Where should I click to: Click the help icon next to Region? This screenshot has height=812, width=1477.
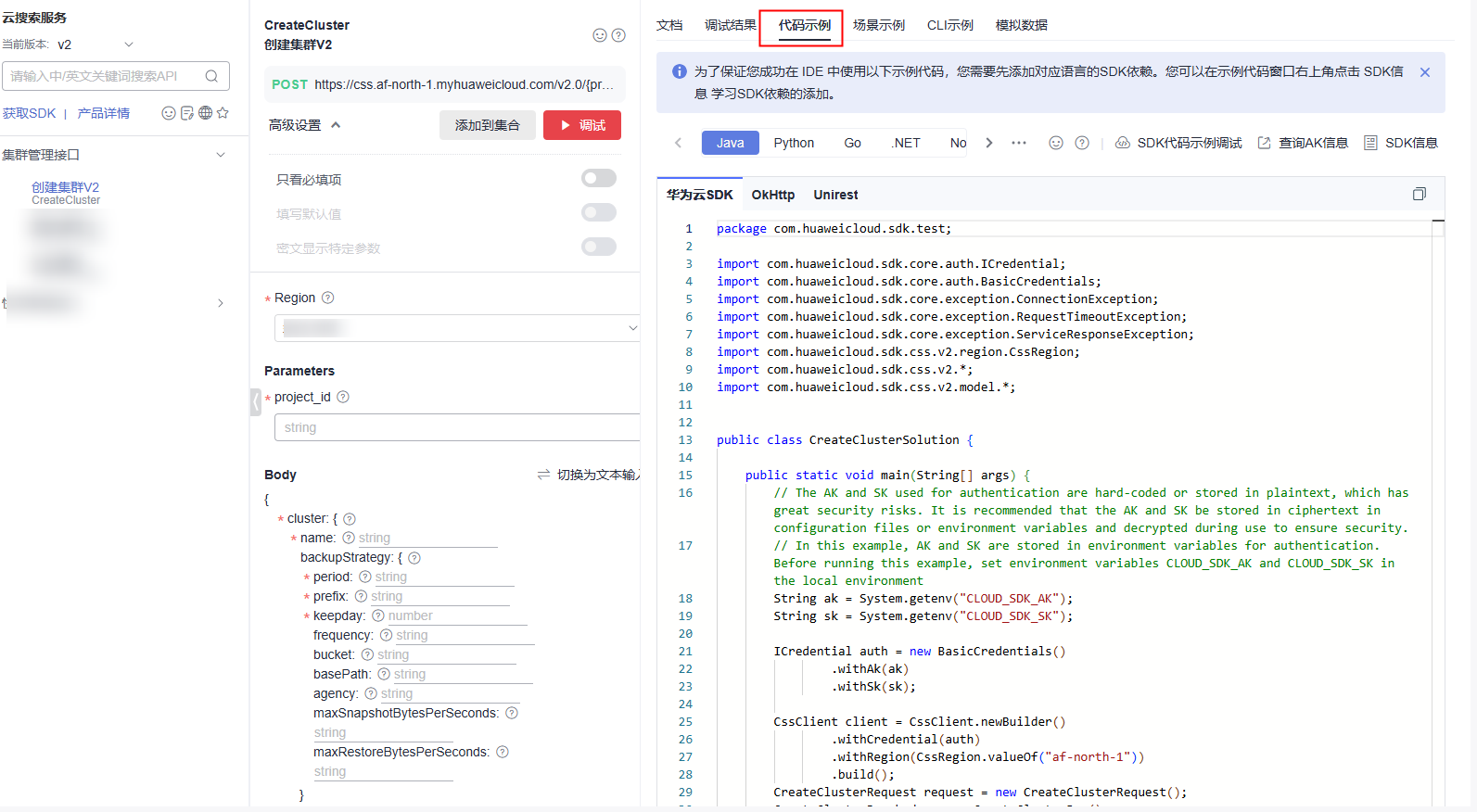327,298
